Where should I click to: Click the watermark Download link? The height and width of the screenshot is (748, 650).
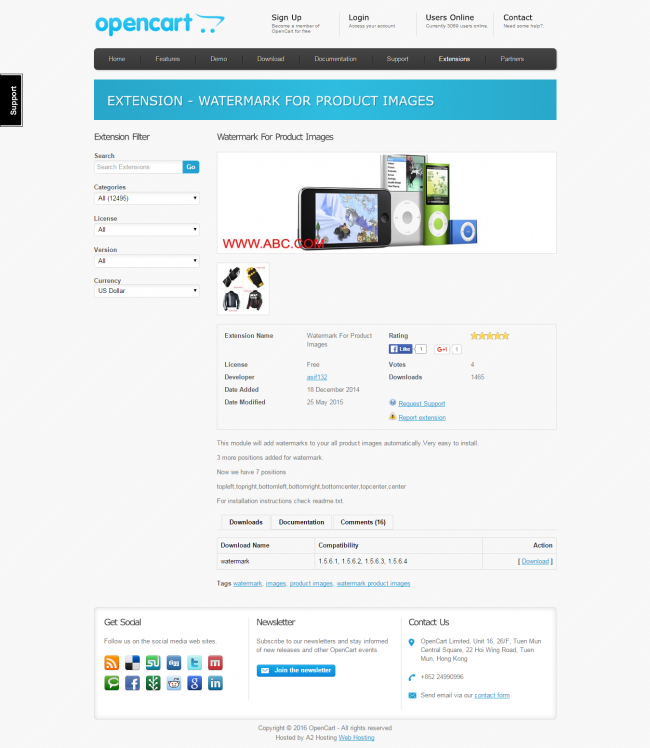click(x=535, y=561)
